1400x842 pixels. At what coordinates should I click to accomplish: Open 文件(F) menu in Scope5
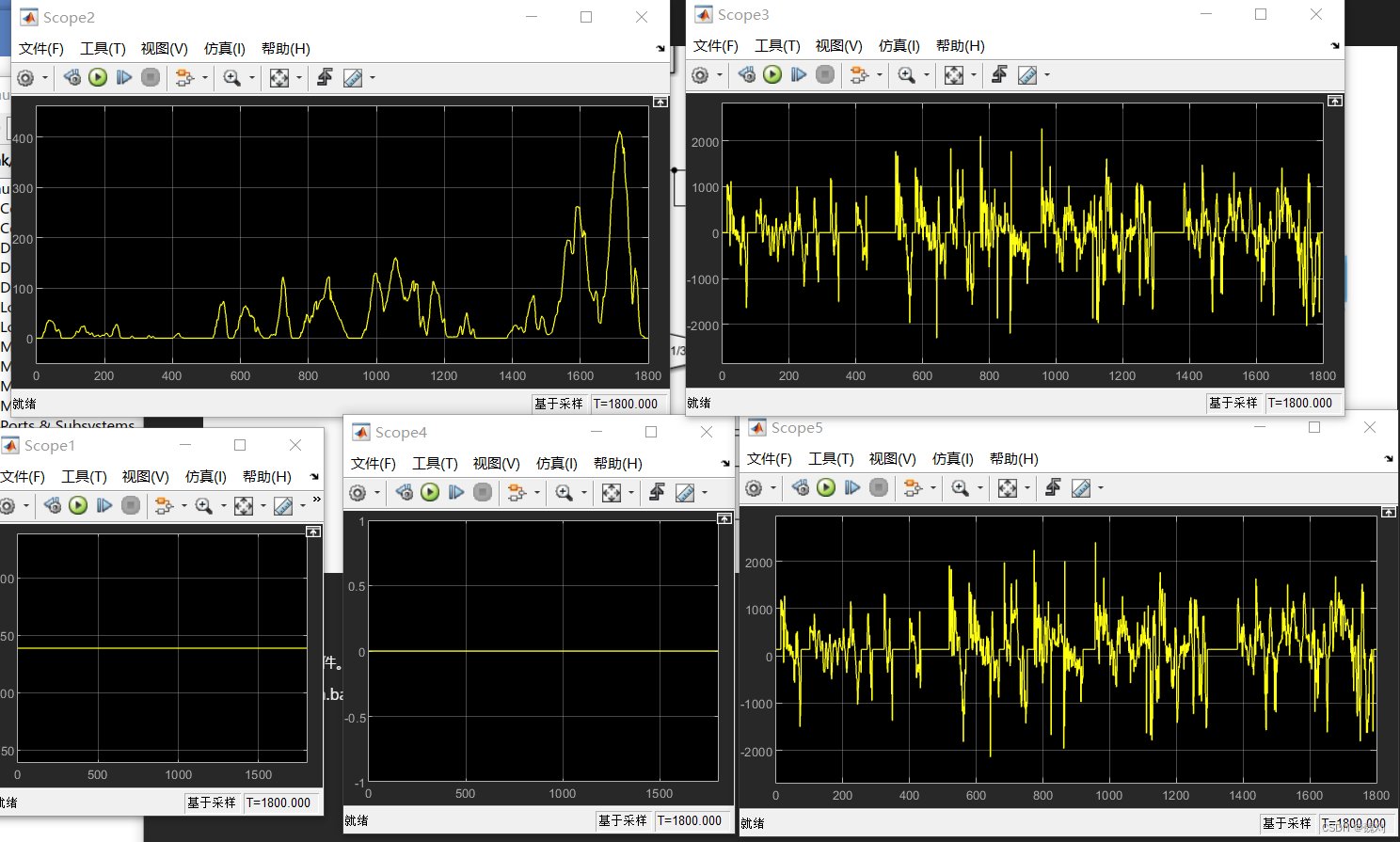[x=770, y=459]
